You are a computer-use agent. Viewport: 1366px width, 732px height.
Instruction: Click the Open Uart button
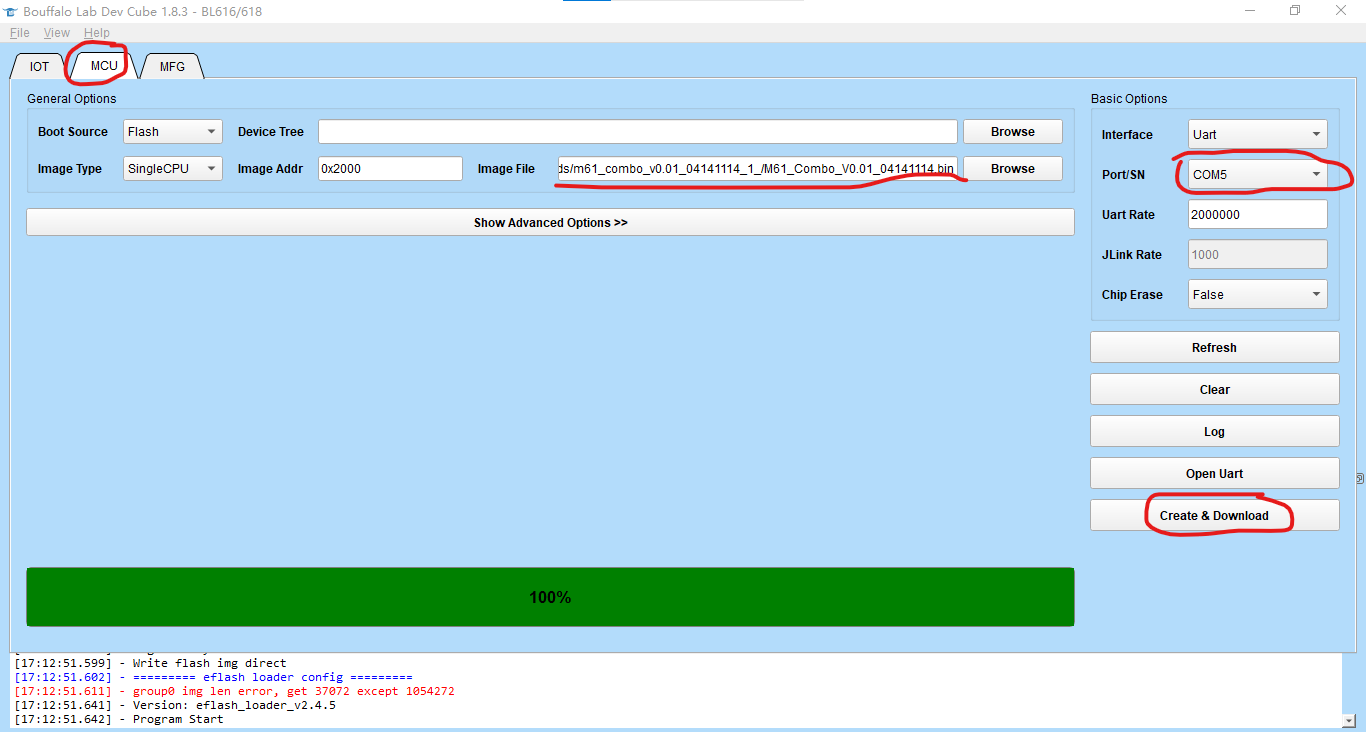(x=1215, y=474)
